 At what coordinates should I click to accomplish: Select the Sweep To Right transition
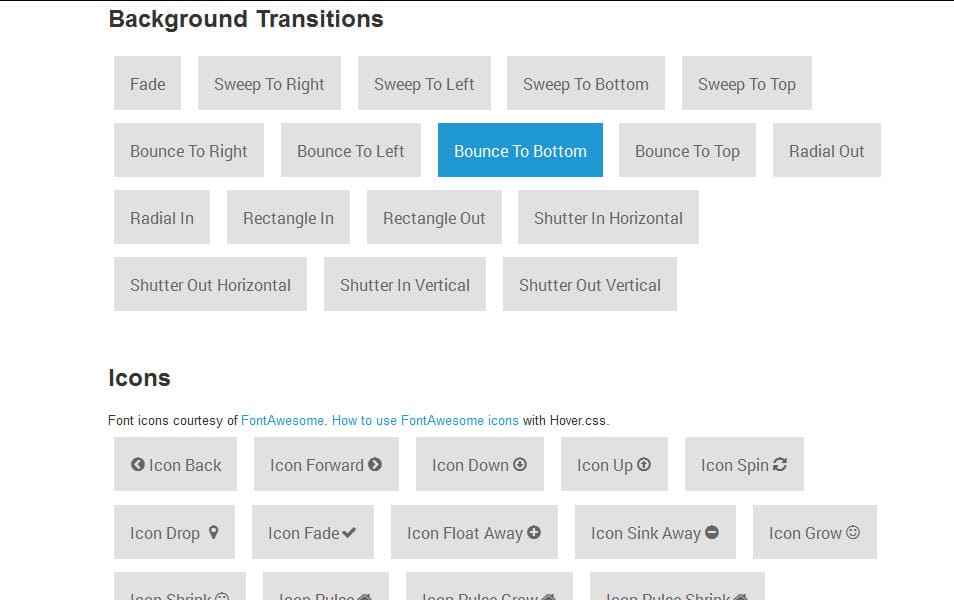pos(269,84)
